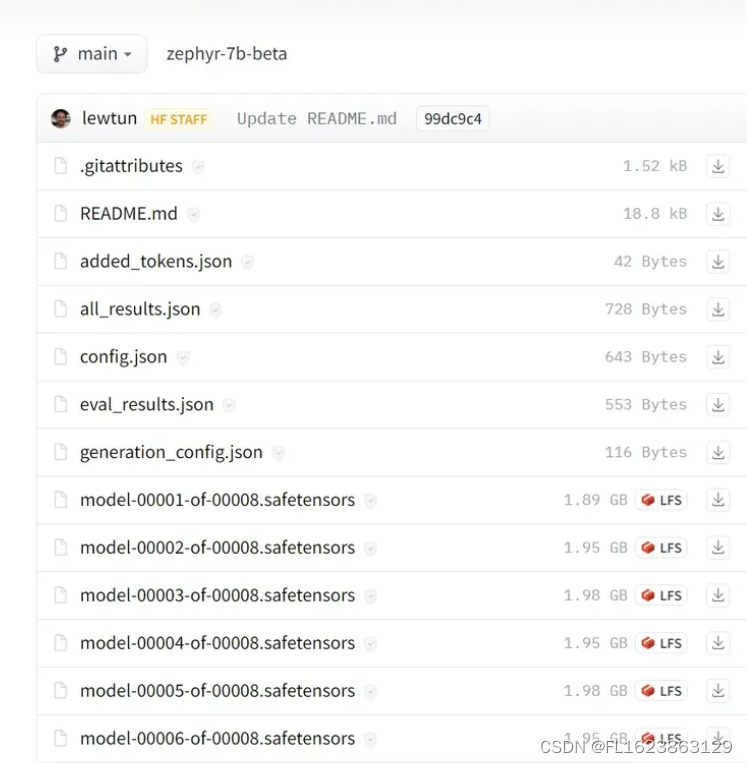The height and width of the screenshot is (763, 747).
Task: Open model-00004-of-00008.safetensors file
Action: (x=218, y=643)
